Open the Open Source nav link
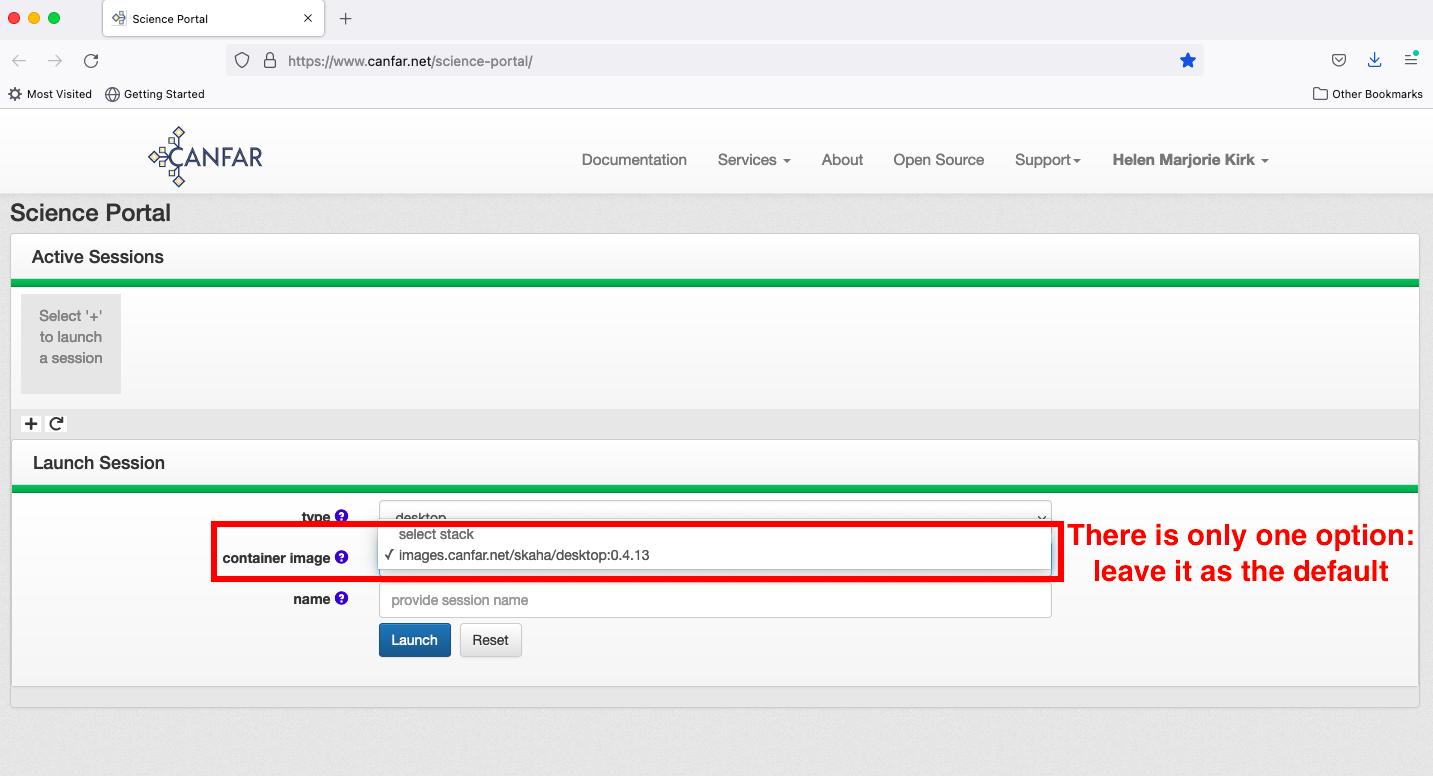1433x776 pixels. (x=939, y=160)
